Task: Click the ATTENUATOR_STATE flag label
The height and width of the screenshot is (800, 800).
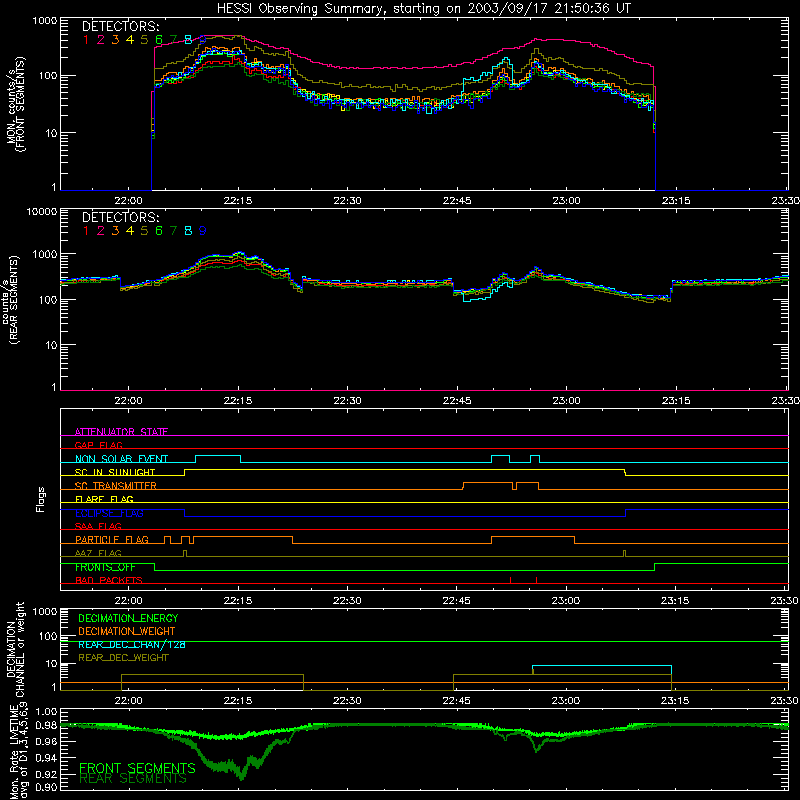Action: coord(121,432)
